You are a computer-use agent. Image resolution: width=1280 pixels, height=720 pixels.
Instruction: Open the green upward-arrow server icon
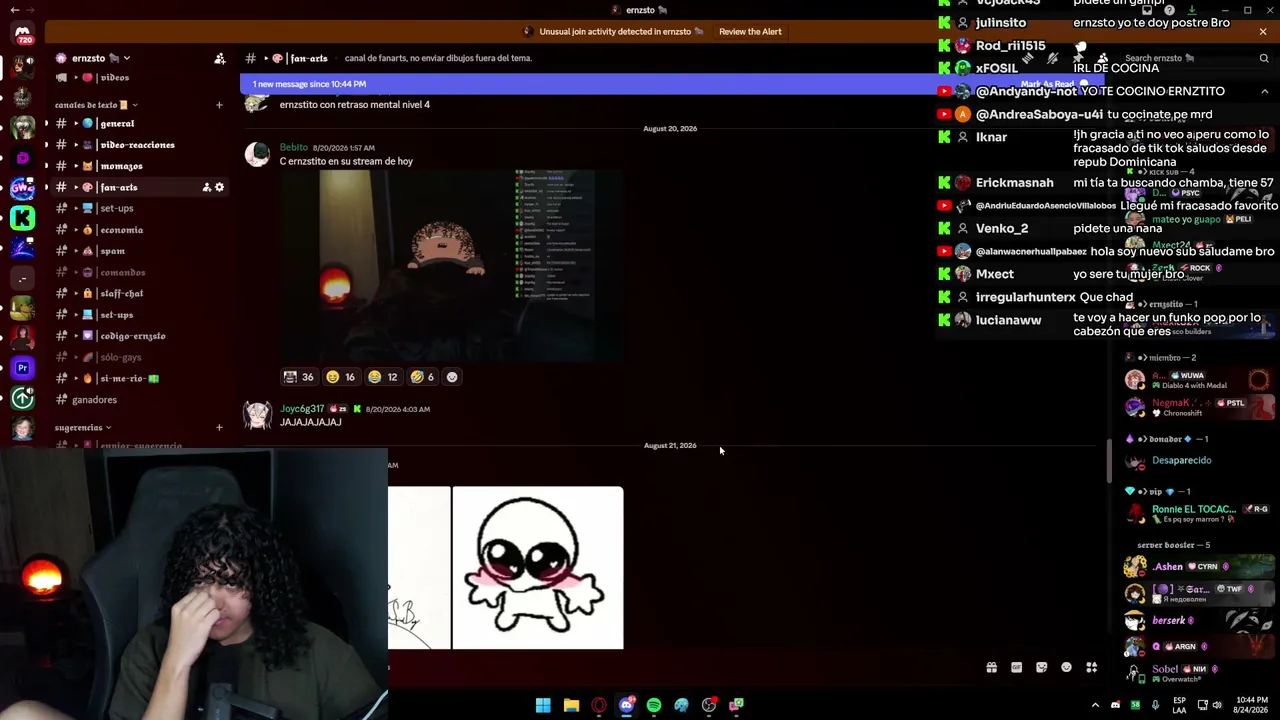22,398
